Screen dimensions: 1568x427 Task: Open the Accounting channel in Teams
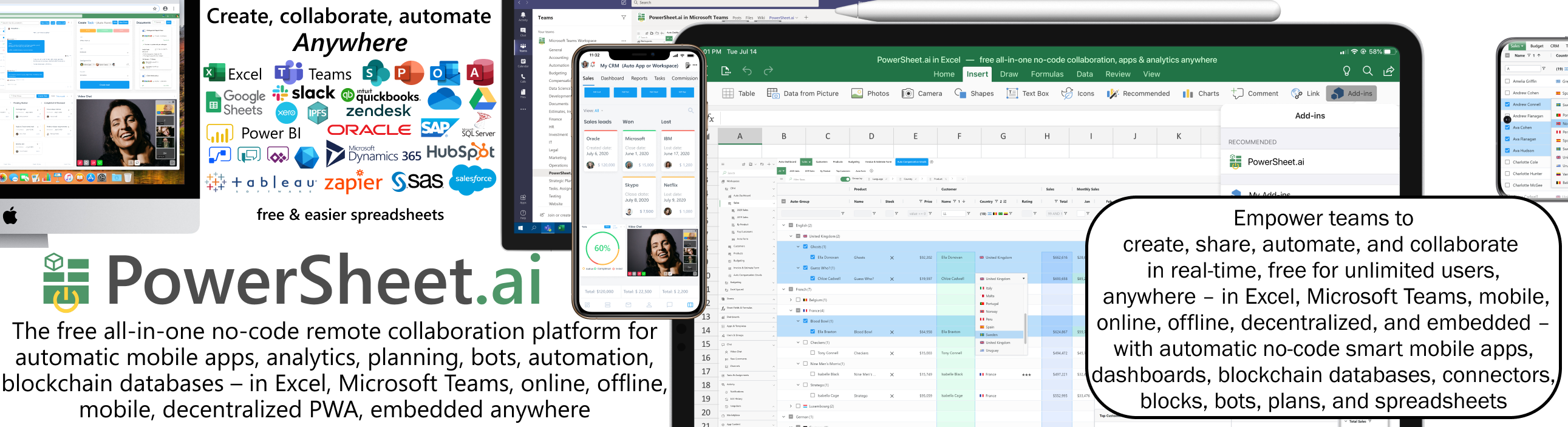558,58
